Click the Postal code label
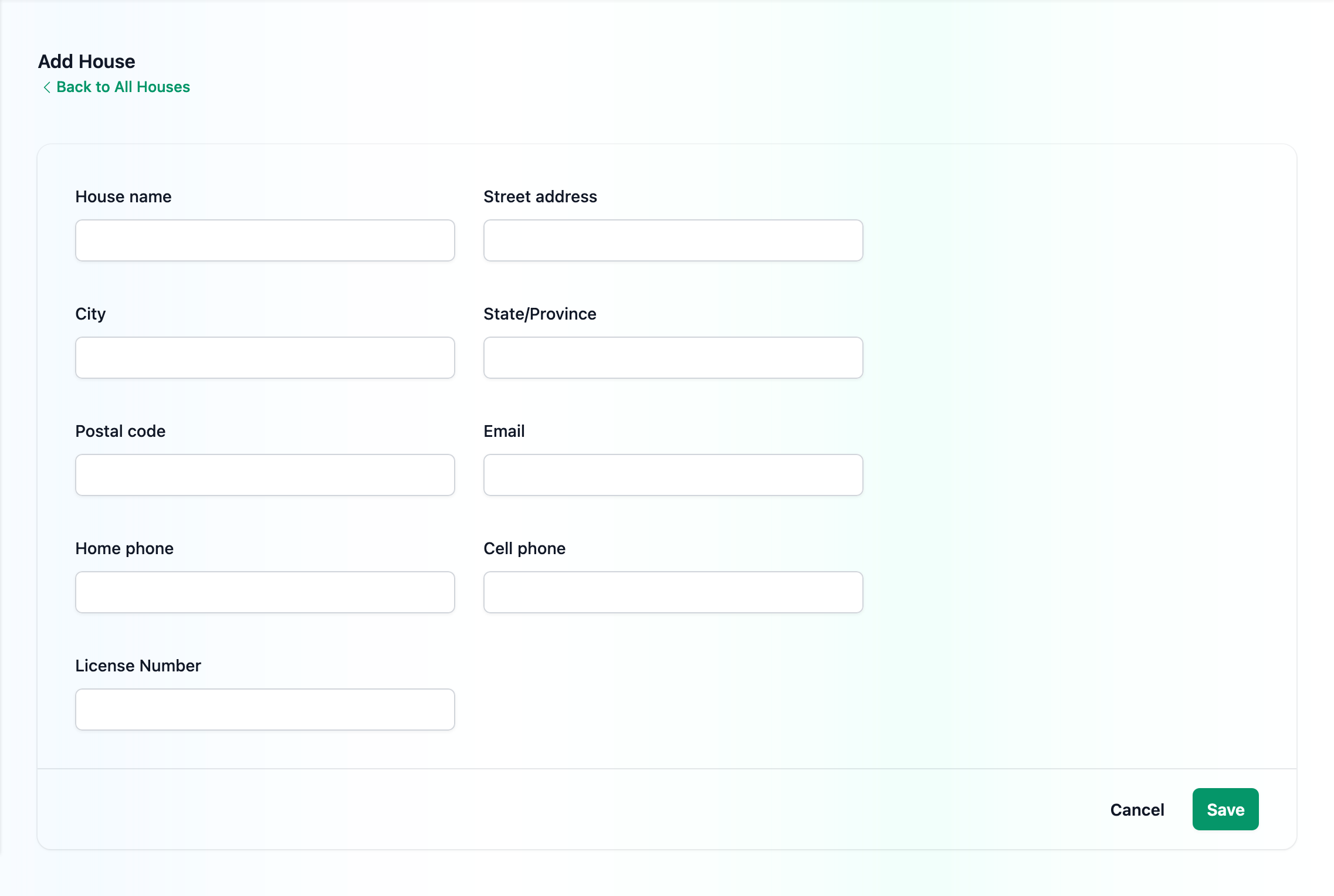The width and height of the screenshot is (1334, 896). coord(120,432)
